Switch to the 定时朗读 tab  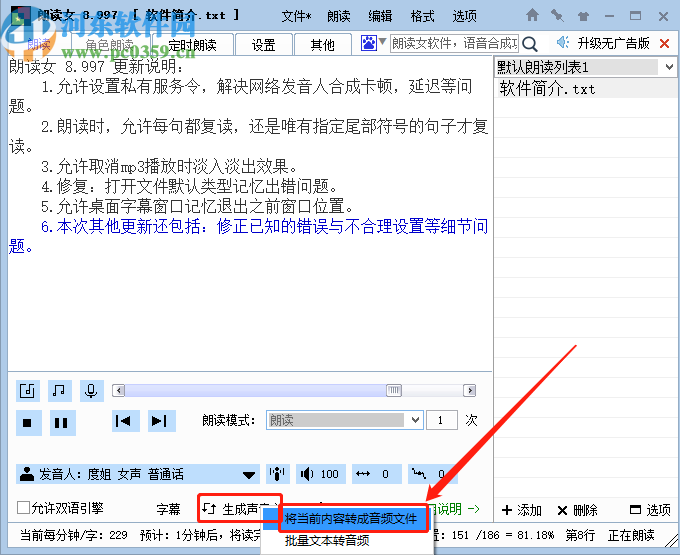[193, 44]
